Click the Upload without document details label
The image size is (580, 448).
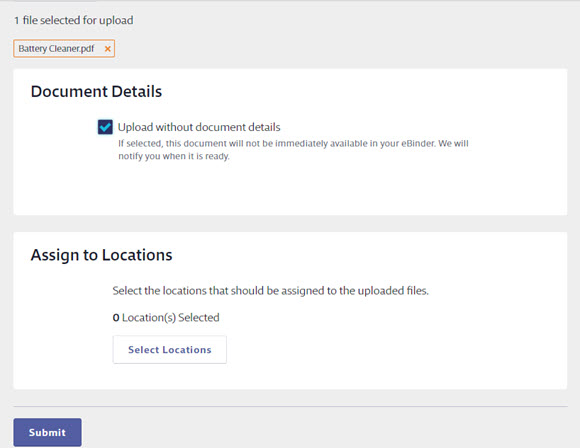[x=199, y=127]
